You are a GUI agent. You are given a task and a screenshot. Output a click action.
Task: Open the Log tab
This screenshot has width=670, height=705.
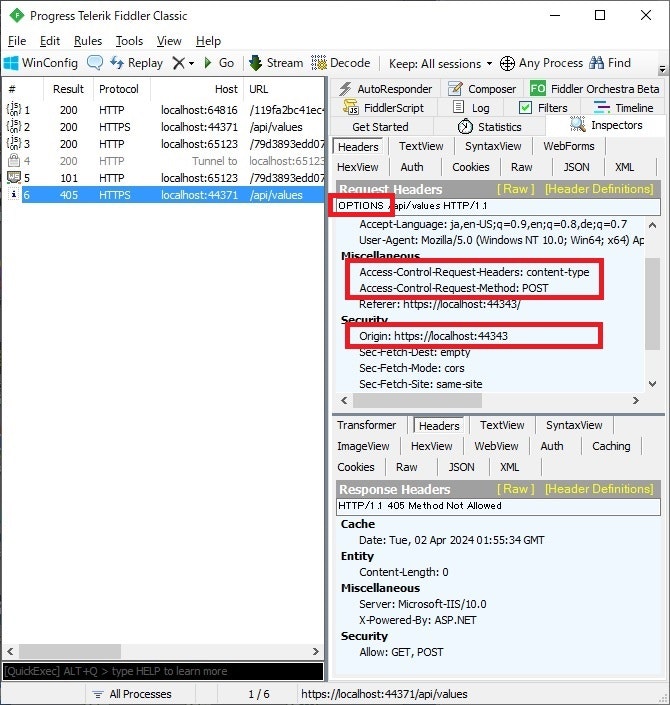(x=471, y=108)
